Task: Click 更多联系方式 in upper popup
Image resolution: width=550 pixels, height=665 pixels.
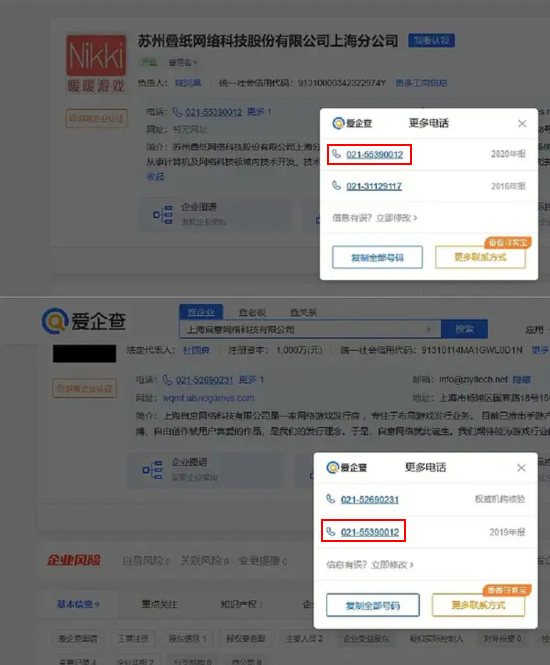Action: point(480,257)
